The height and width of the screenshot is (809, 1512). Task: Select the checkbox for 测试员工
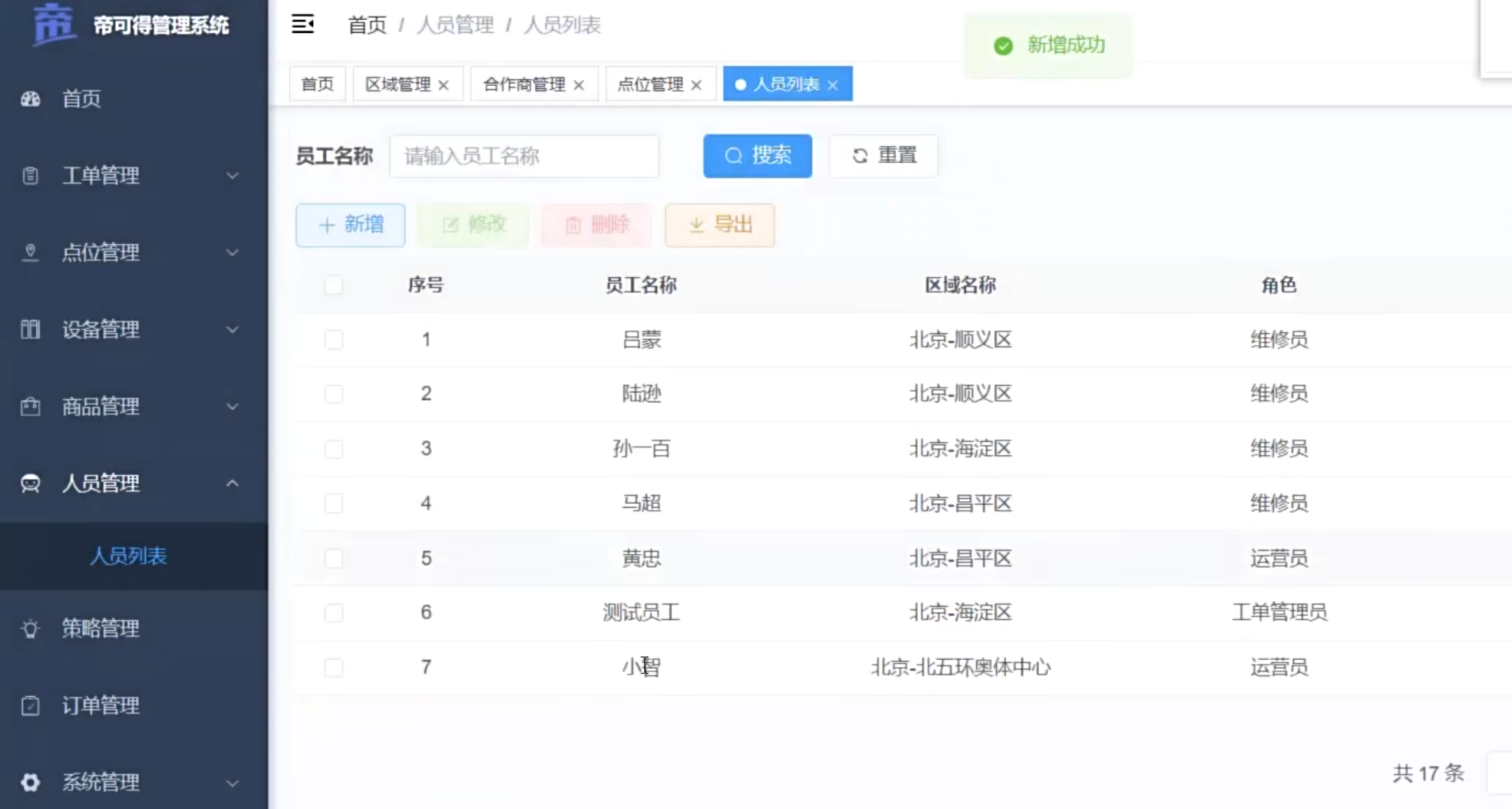(334, 613)
